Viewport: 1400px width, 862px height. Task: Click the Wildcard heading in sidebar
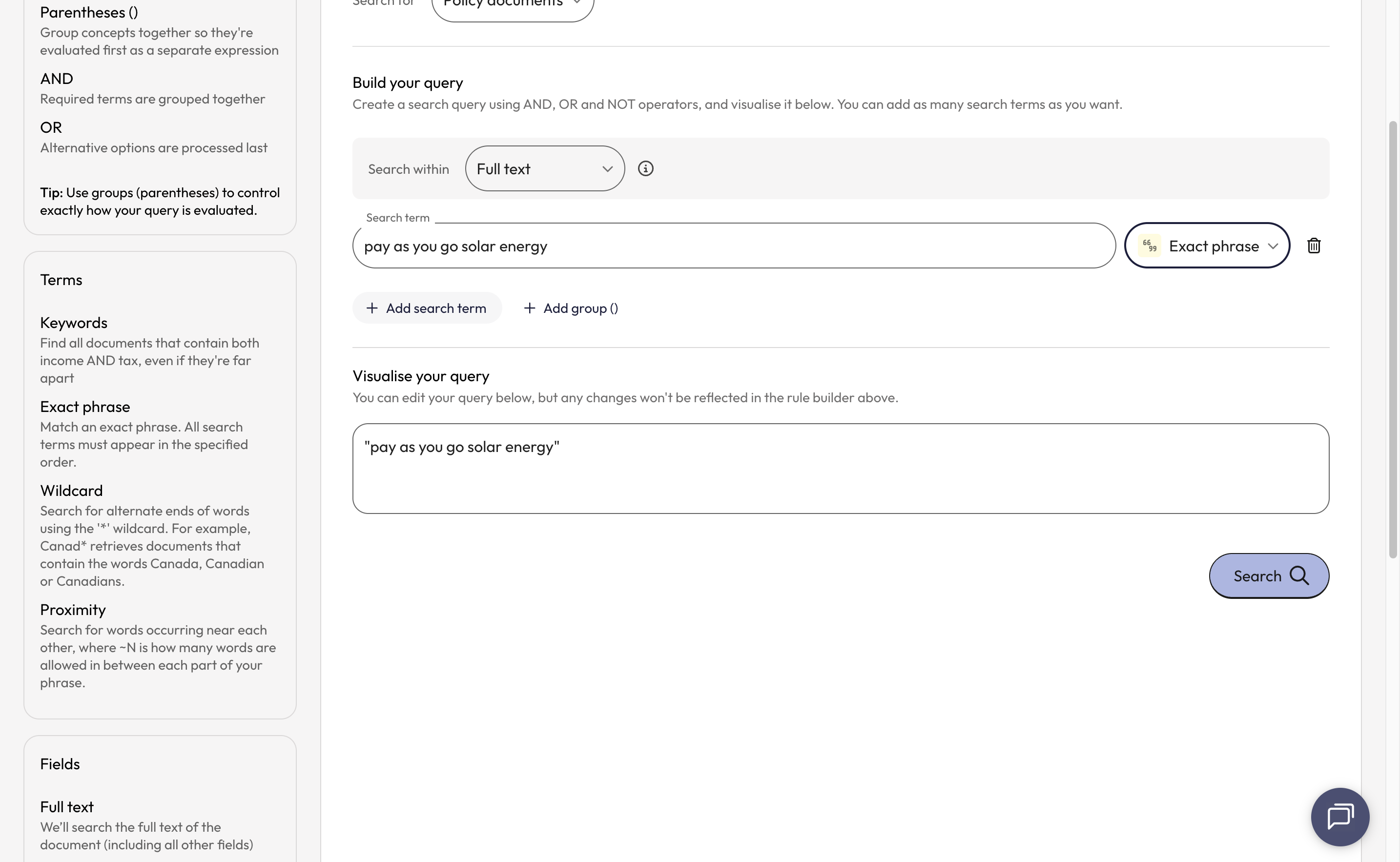click(x=71, y=490)
